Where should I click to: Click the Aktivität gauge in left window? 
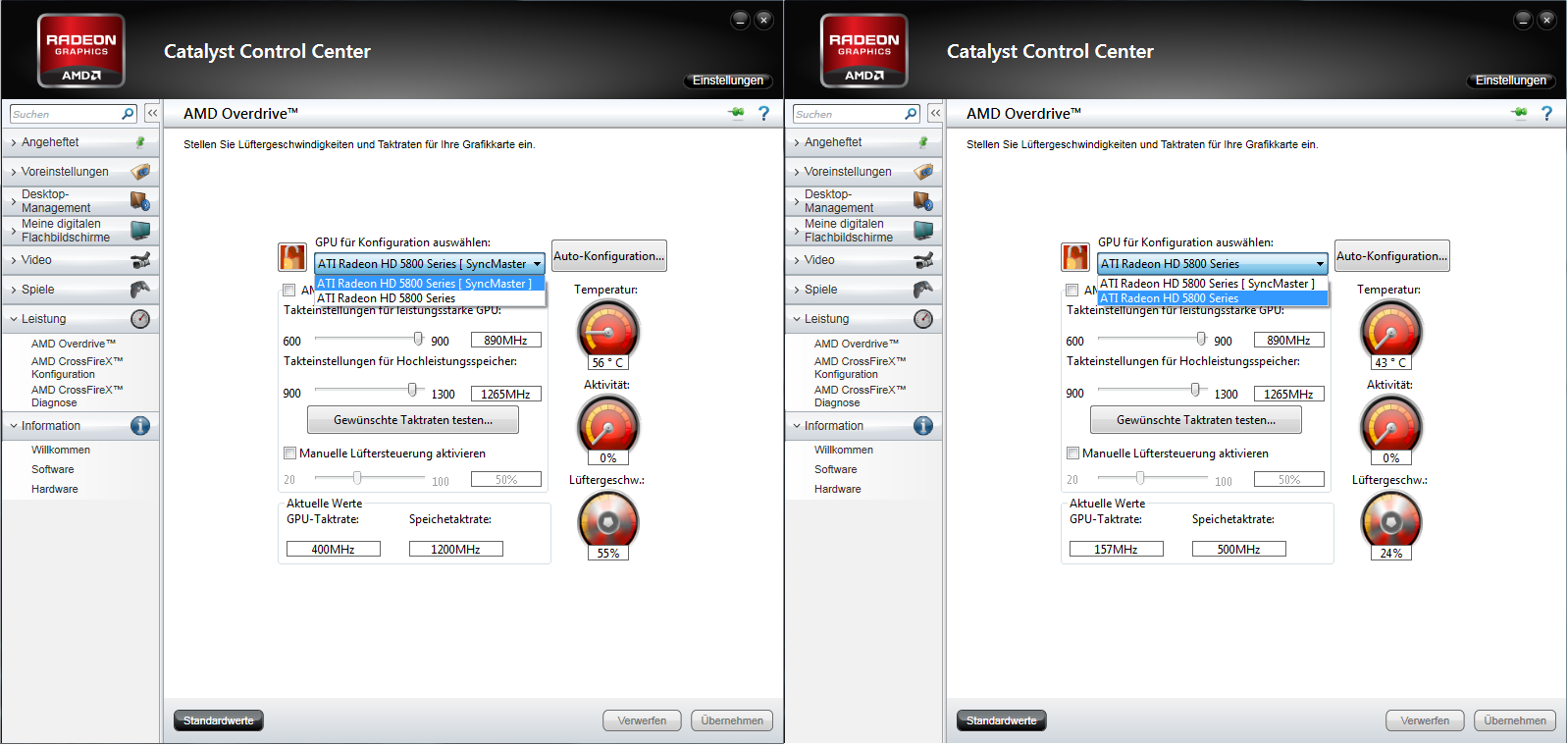click(x=607, y=425)
